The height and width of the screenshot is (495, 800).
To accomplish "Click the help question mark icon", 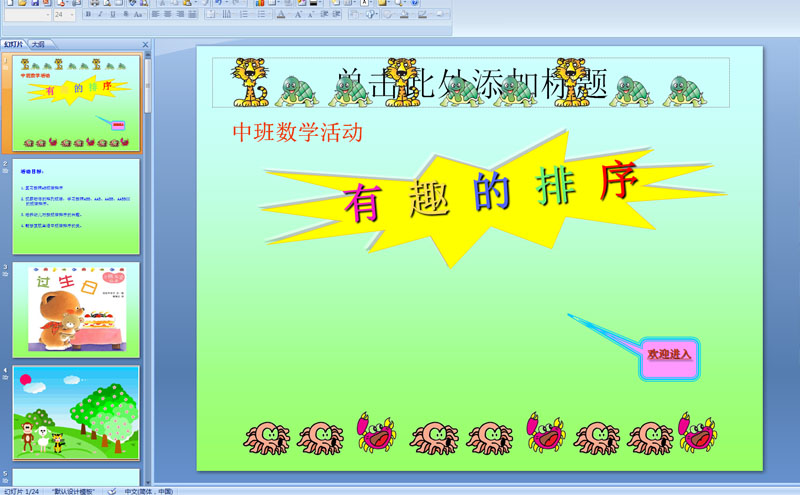I will tap(415, 3).
